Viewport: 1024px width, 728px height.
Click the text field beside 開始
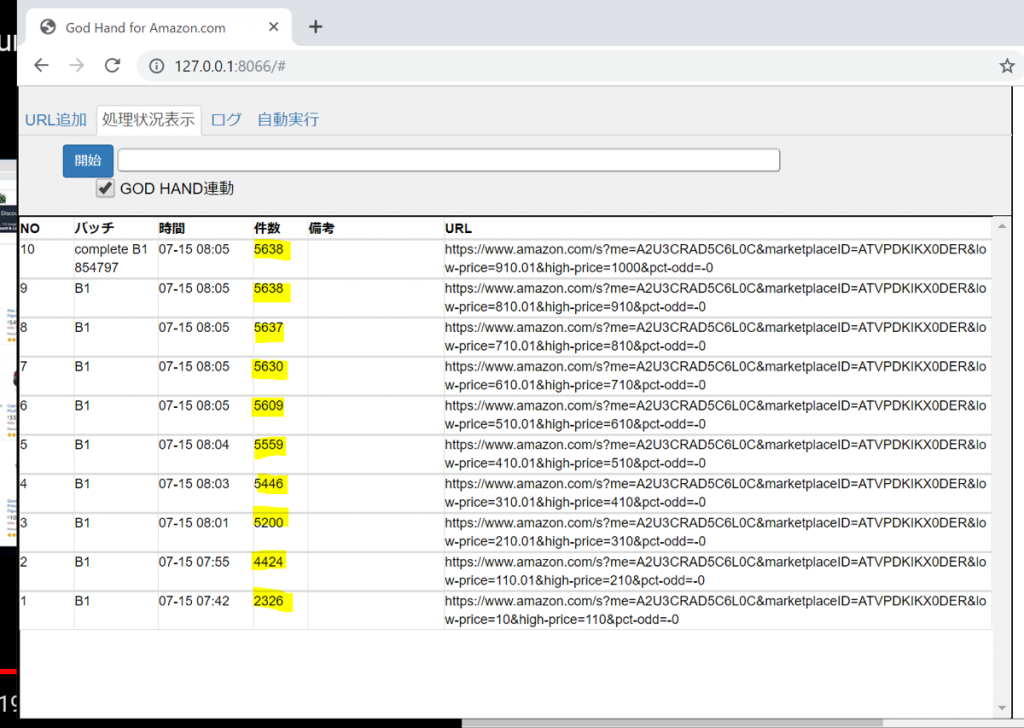(449, 160)
